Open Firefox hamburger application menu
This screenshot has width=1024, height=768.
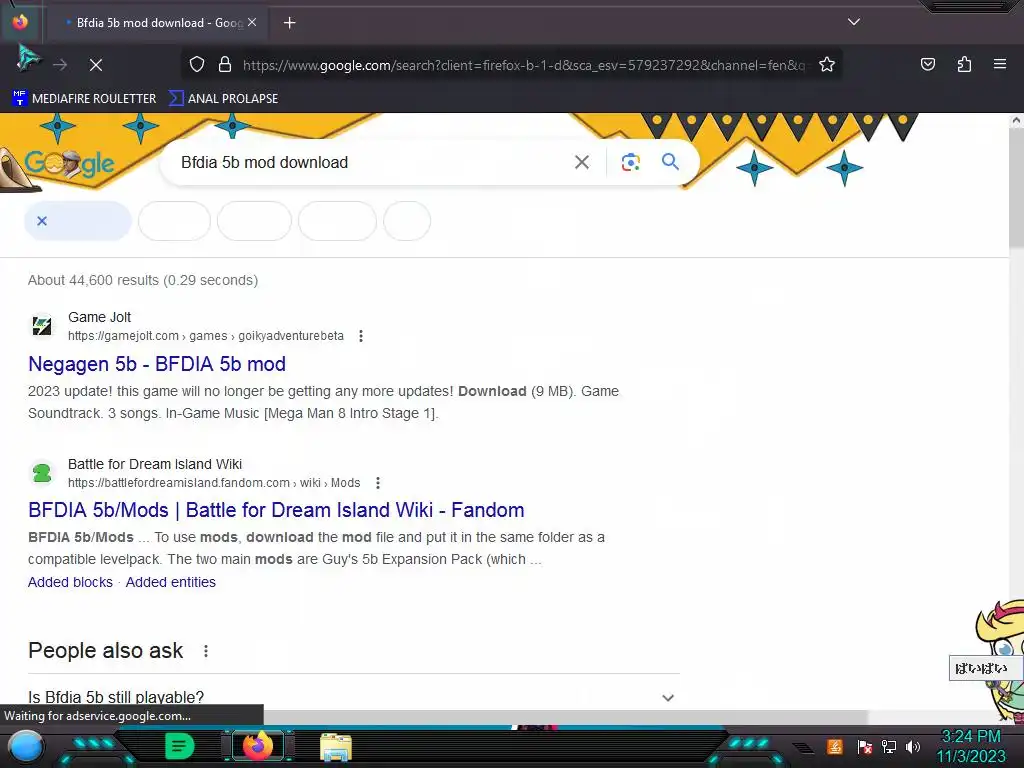pos(999,64)
